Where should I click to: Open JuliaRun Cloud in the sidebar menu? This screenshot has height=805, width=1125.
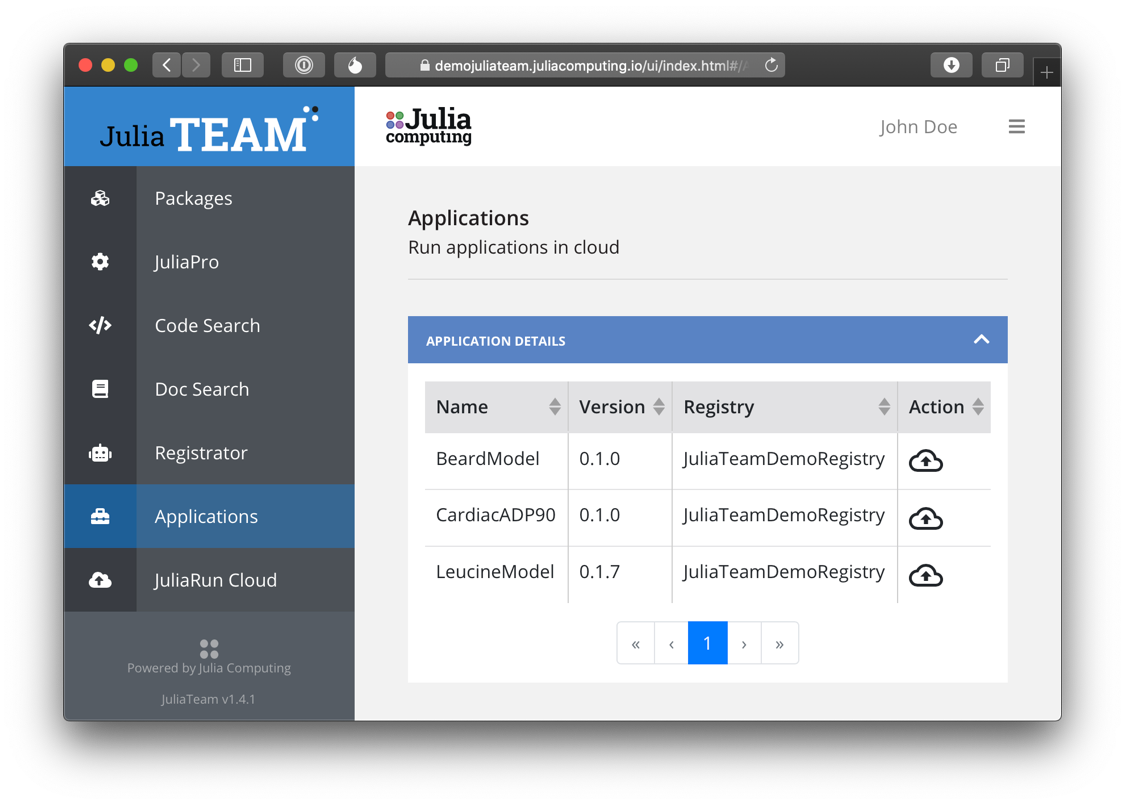(209, 580)
